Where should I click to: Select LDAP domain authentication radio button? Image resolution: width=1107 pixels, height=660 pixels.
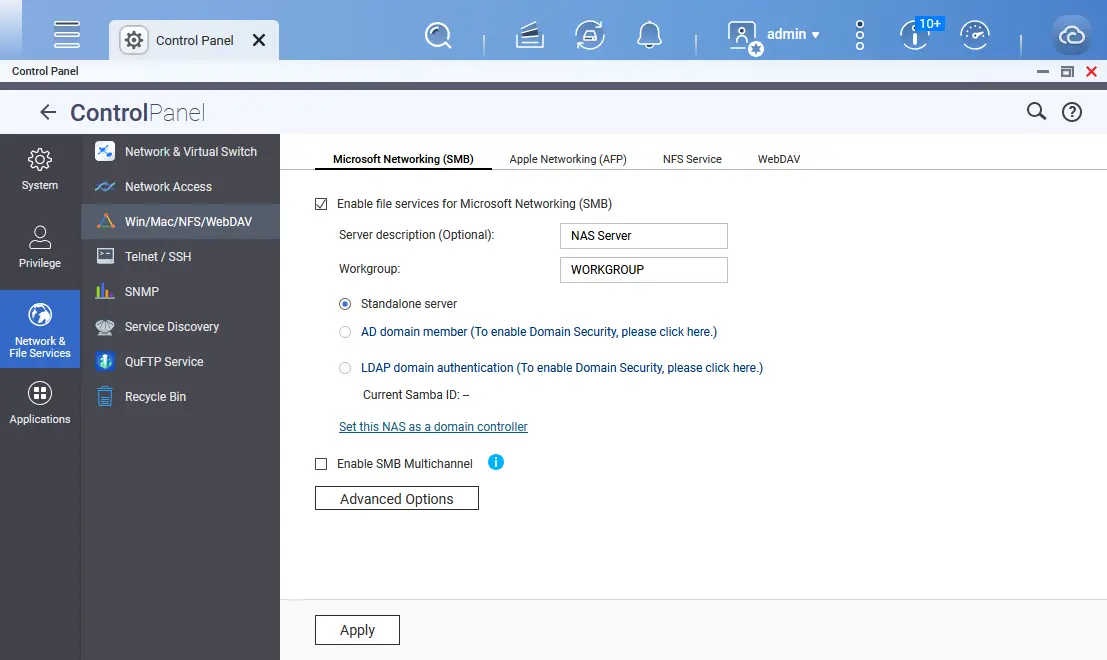pyautogui.click(x=345, y=368)
